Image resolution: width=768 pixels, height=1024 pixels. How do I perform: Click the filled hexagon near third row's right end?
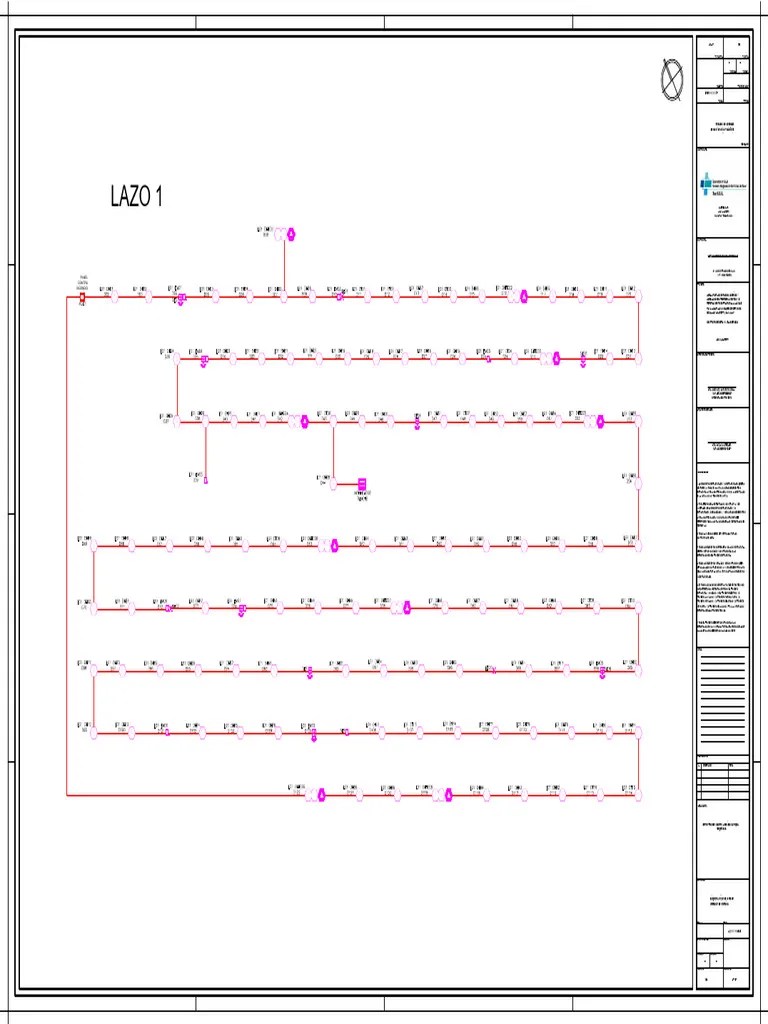(x=600, y=422)
